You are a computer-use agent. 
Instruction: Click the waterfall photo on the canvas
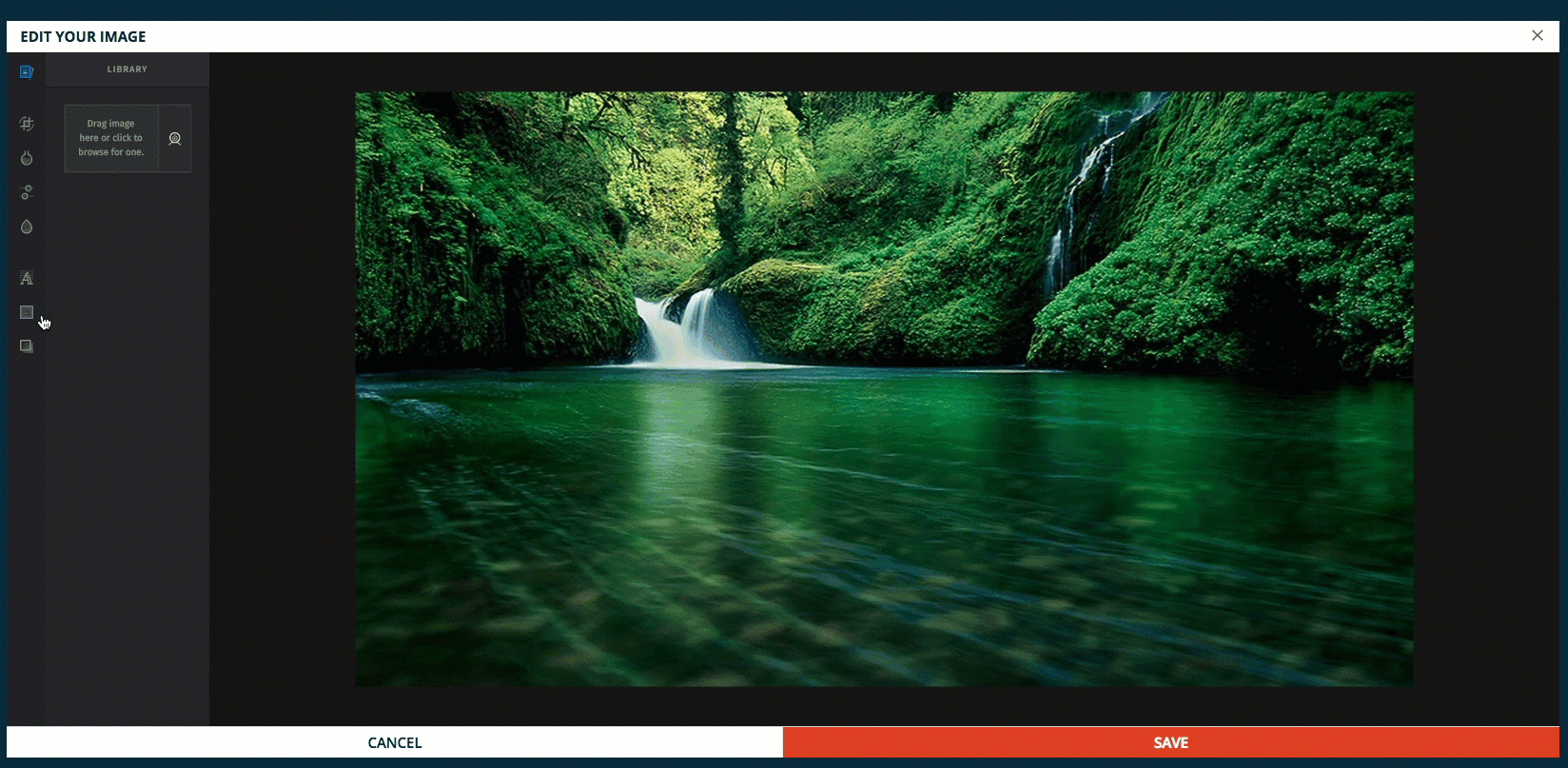coord(884,389)
